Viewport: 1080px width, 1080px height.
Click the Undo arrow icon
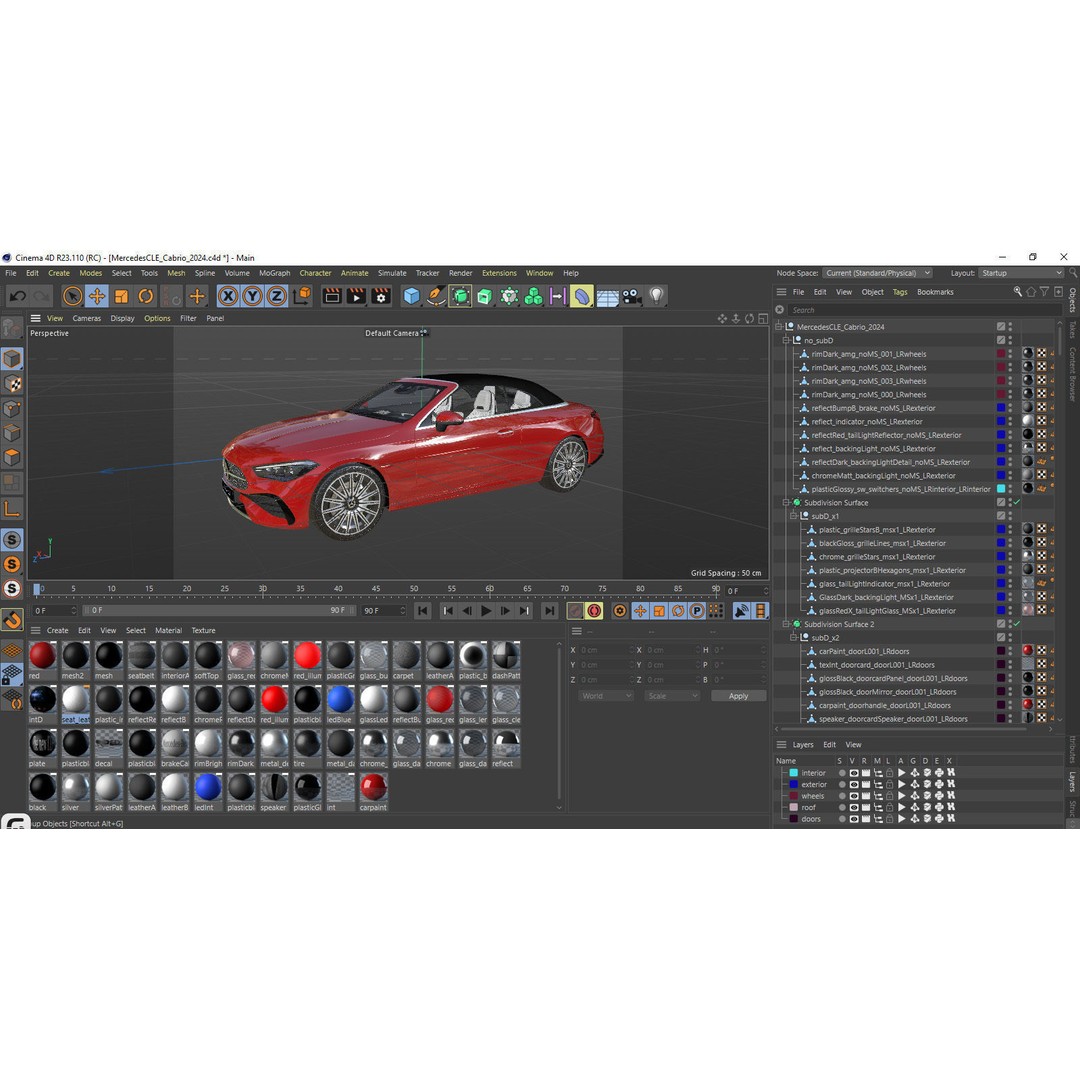17,296
